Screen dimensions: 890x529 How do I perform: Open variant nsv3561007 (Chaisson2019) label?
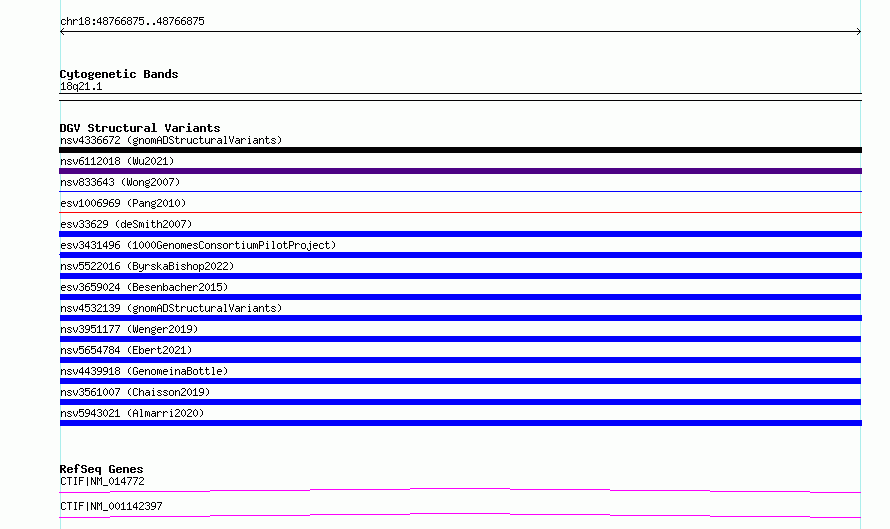coord(135,392)
